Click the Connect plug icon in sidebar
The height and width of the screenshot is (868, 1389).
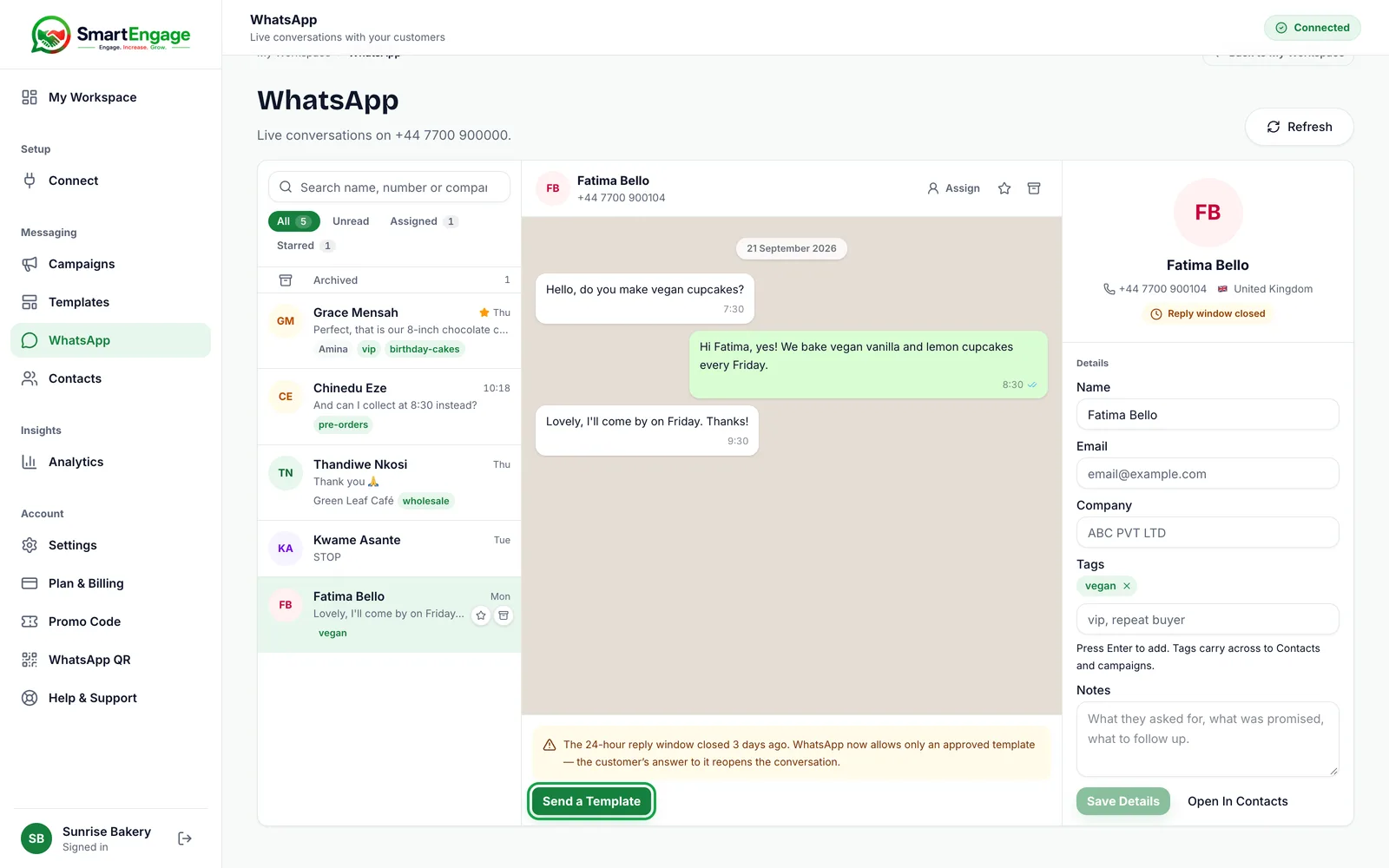(x=30, y=181)
